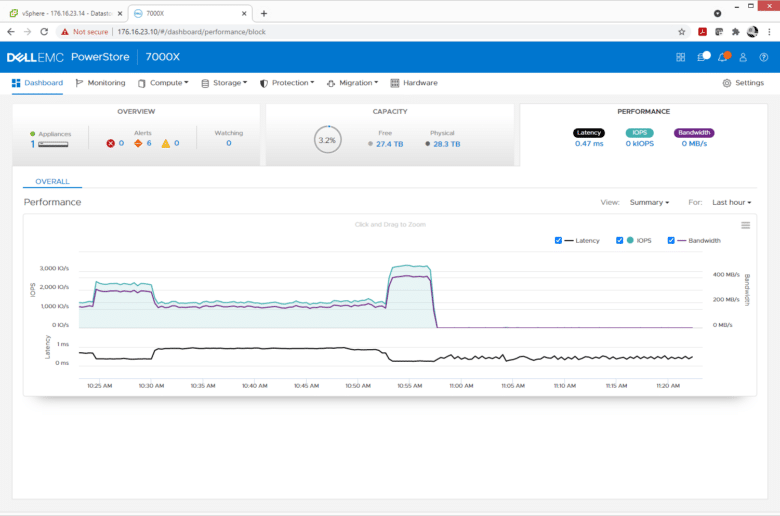Open the jobs/messages icon in header
This screenshot has height=516, width=780.
point(703,57)
